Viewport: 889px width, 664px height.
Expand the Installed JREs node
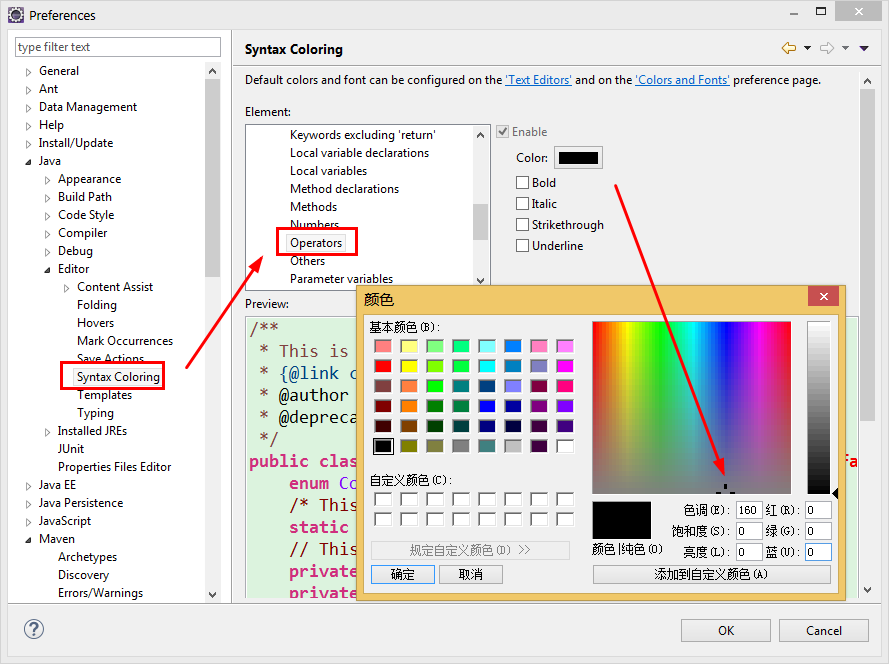(48, 432)
